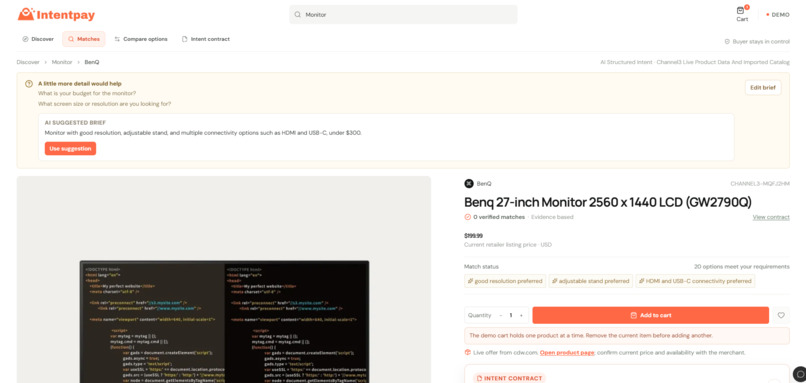Open the Compare options tab
Screen dimensions: 806x383
click(141, 39)
